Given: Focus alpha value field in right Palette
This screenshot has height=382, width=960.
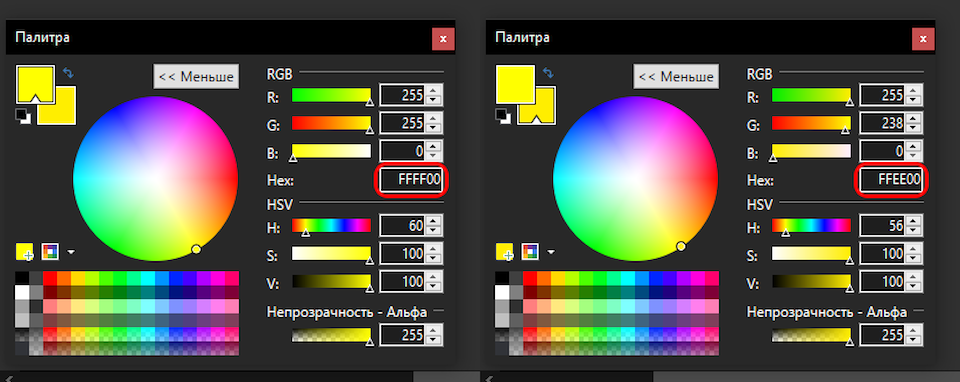Looking at the screenshot, I should (x=883, y=335).
